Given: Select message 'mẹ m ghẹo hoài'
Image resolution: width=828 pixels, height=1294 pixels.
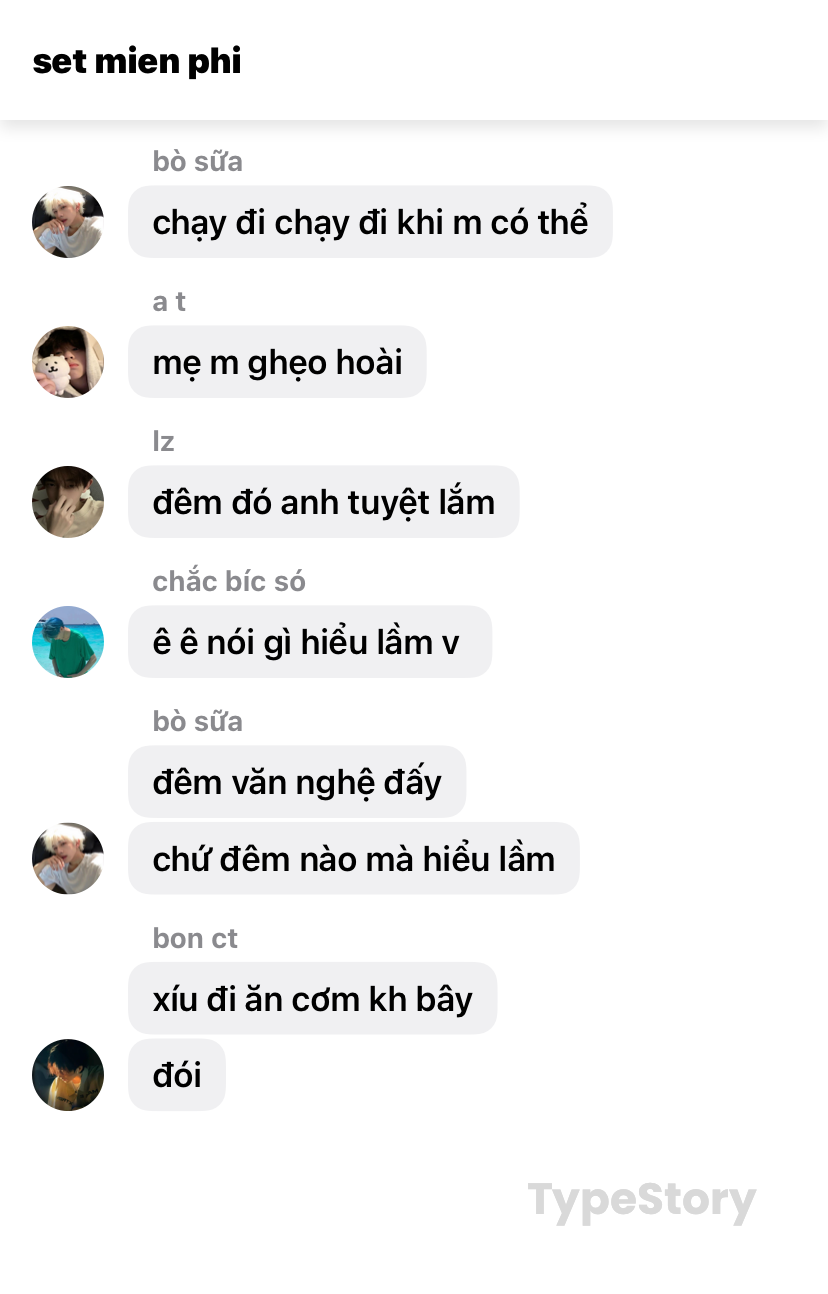Looking at the screenshot, I should pos(277,362).
